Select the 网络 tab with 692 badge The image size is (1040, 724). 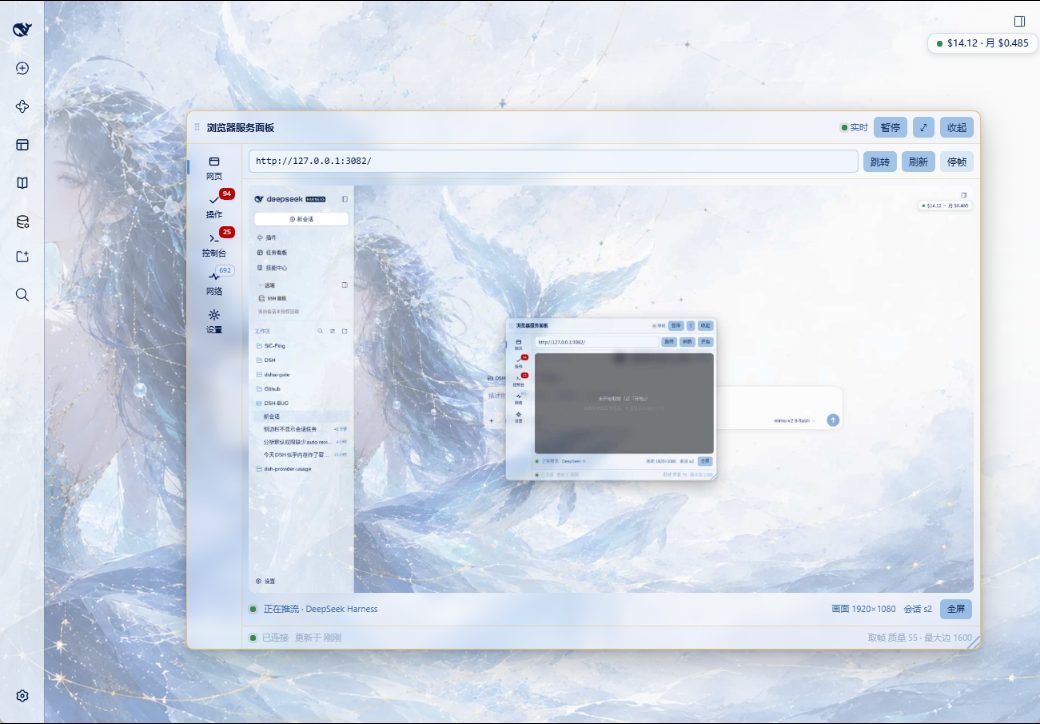[x=214, y=283]
